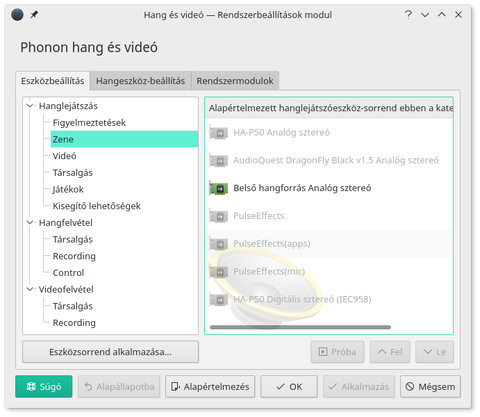Click the HA-P50 Analóg sztereó sound card icon
This screenshot has width=480, height=417.
pyautogui.click(x=219, y=133)
